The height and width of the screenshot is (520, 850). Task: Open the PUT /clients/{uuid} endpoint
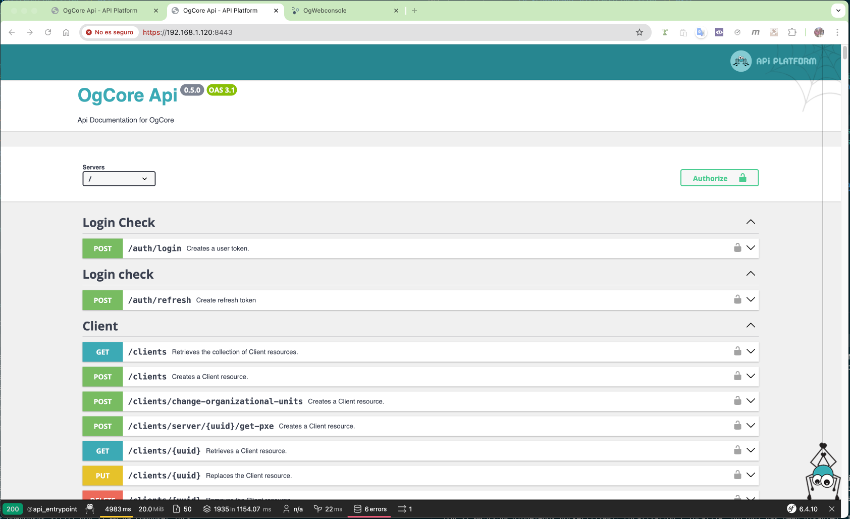165,476
